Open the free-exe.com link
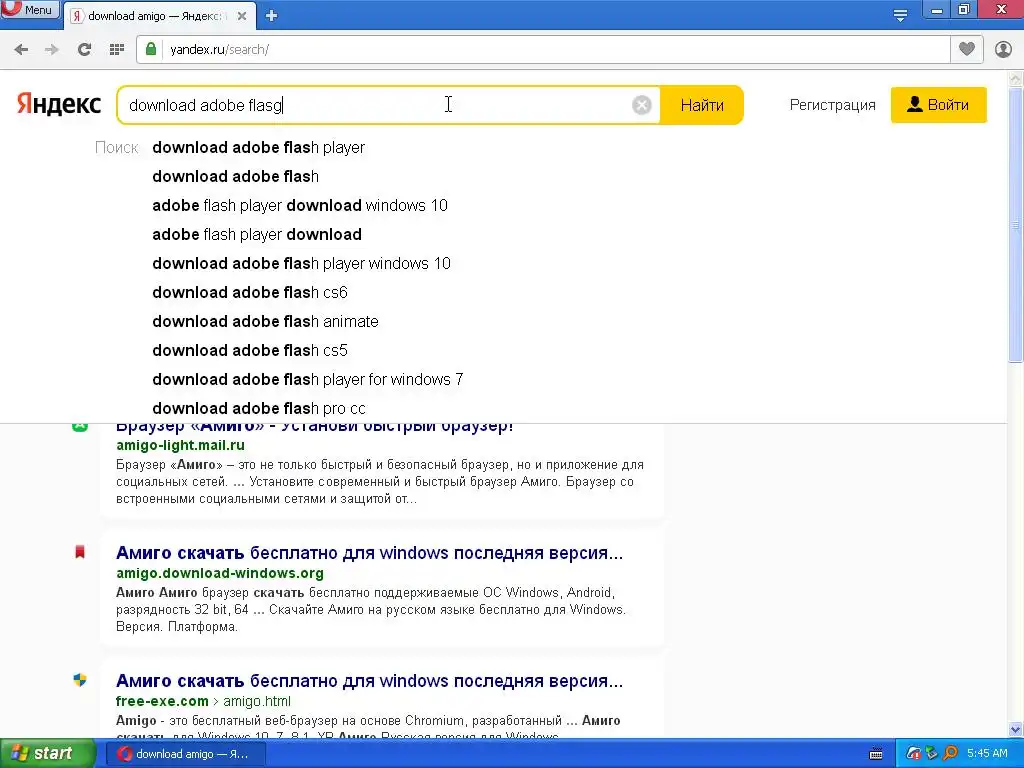Viewport: 1024px width, 768px height. point(162,701)
